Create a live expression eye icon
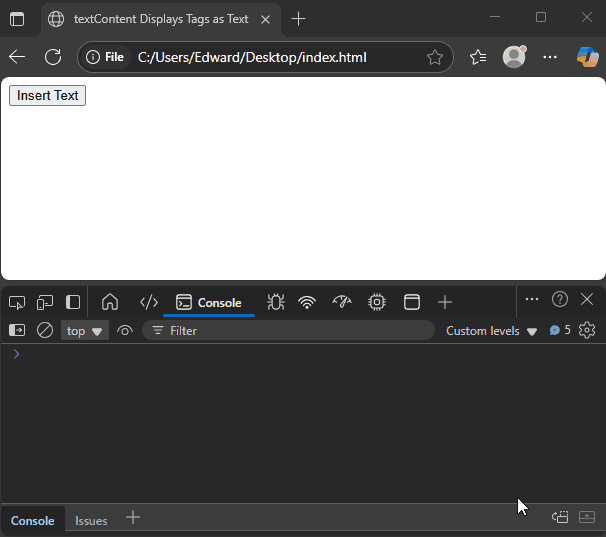 (x=125, y=331)
